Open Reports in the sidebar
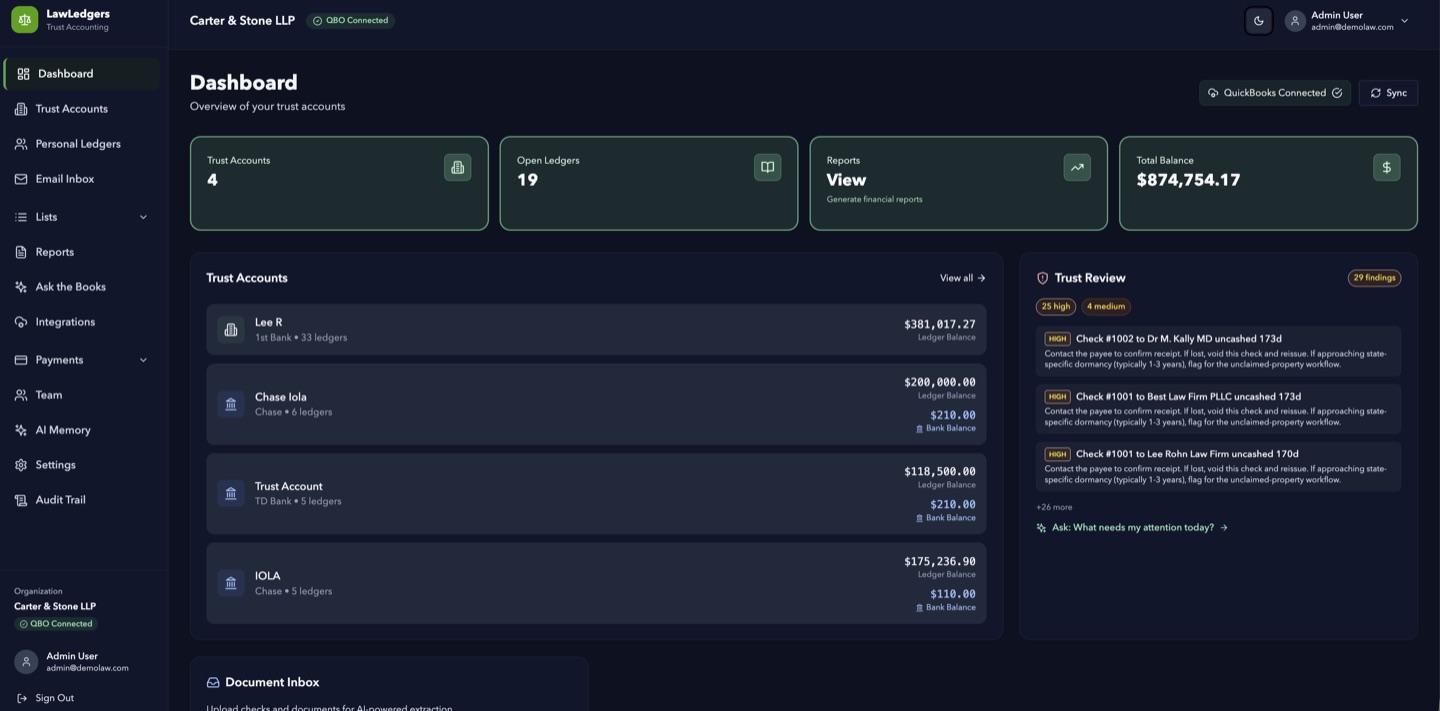Viewport: 1440px width, 711px height. pyautogui.click(x=81, y=252)
